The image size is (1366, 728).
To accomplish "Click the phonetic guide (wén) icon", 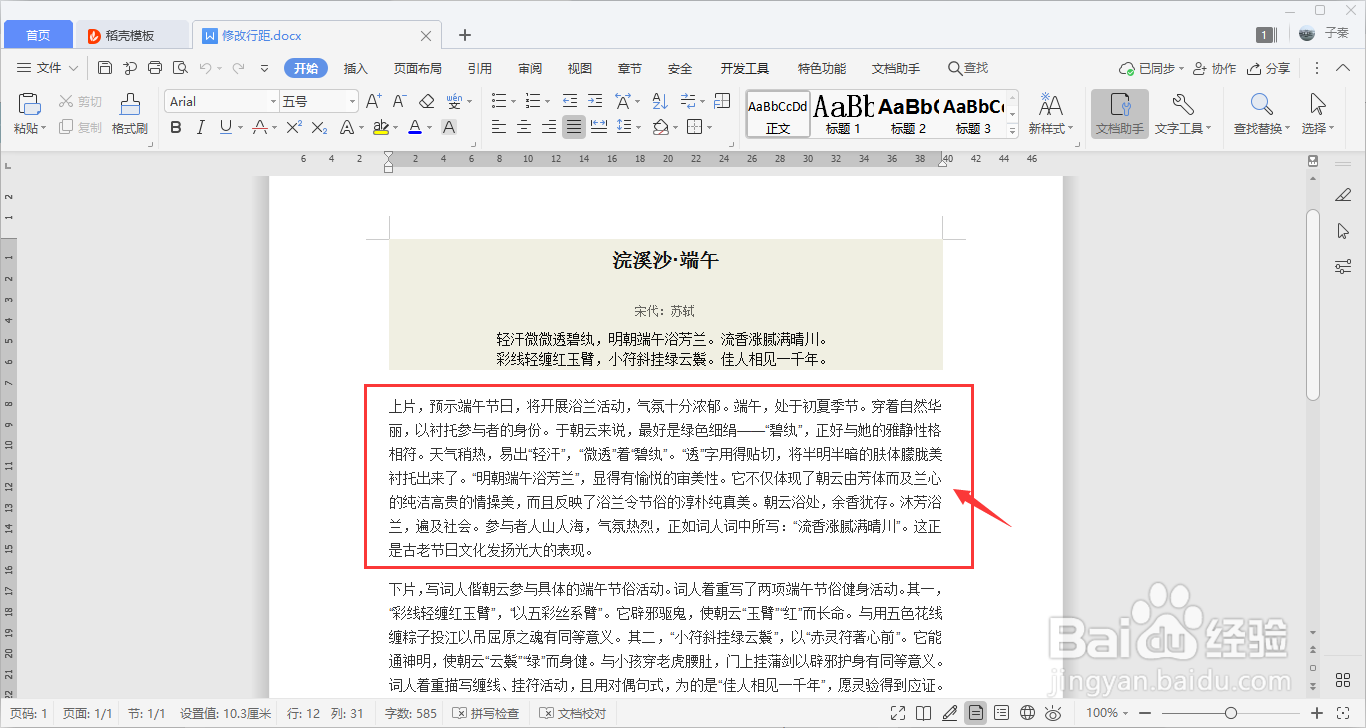I will (x=456, y=100).
